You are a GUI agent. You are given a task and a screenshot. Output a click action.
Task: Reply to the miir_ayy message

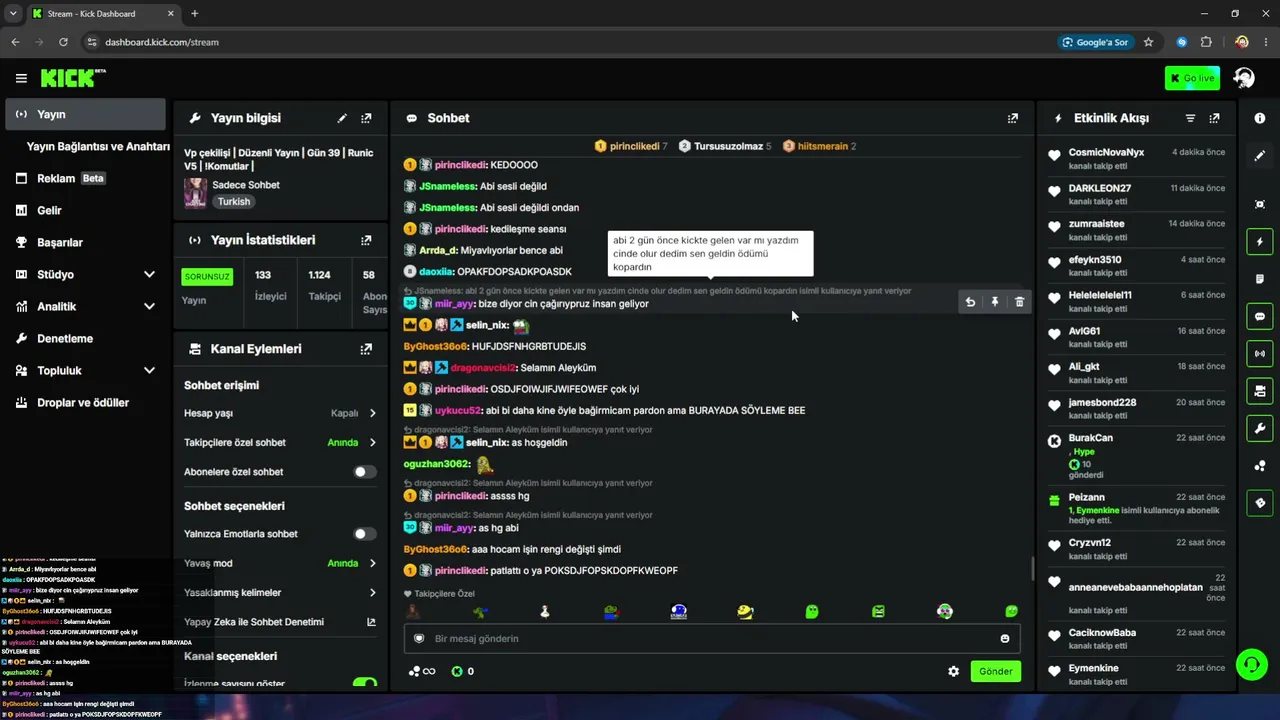pyautogui.click(x=970, y=302)
